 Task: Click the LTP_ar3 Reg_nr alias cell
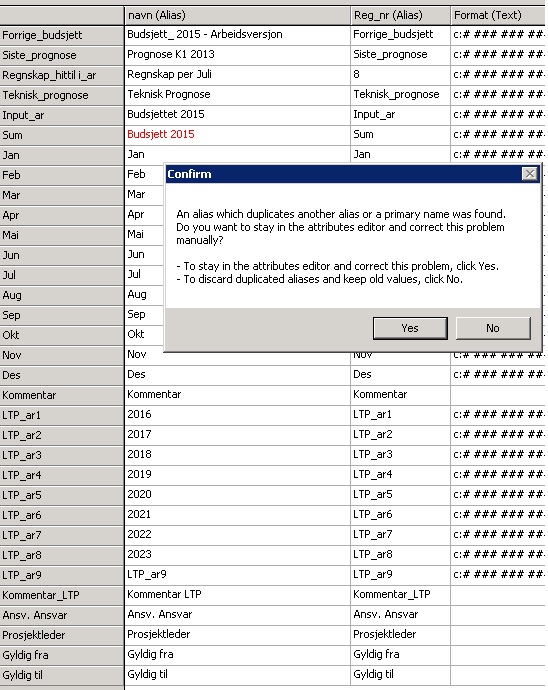coord(401,455)
